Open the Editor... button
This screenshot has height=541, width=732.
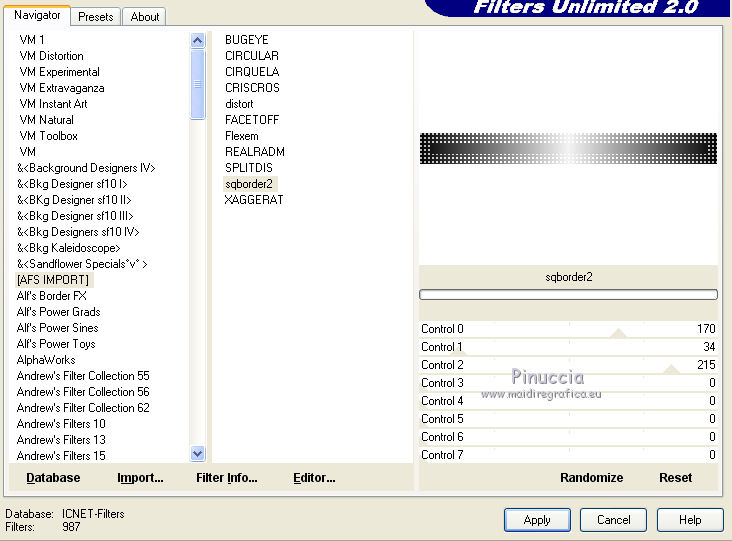tap(314, 478)
